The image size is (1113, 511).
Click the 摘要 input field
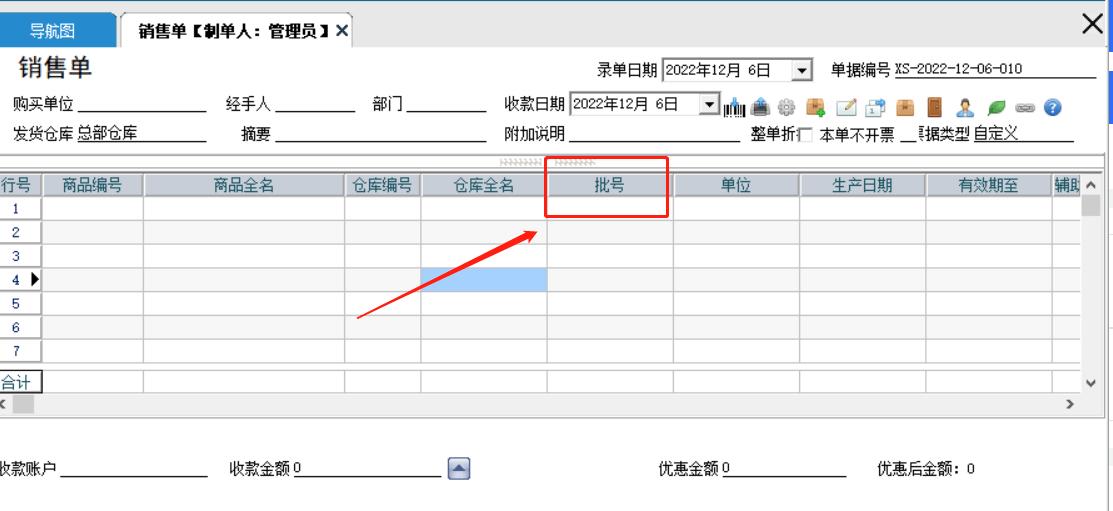tap(381, 133)
